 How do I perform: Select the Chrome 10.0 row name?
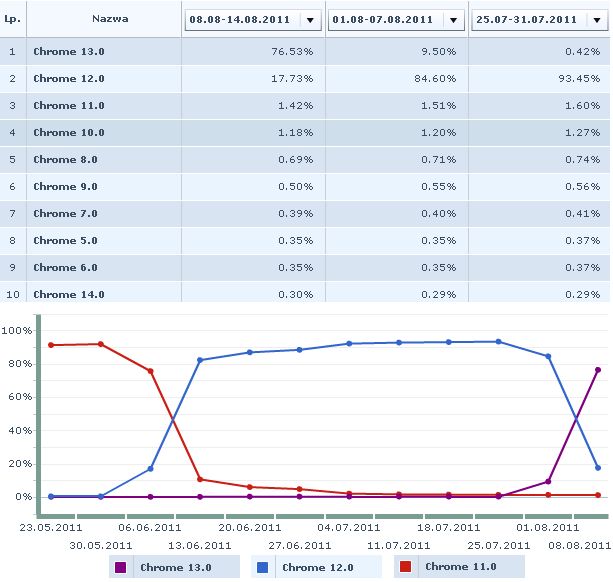click(x=69, y=133)
